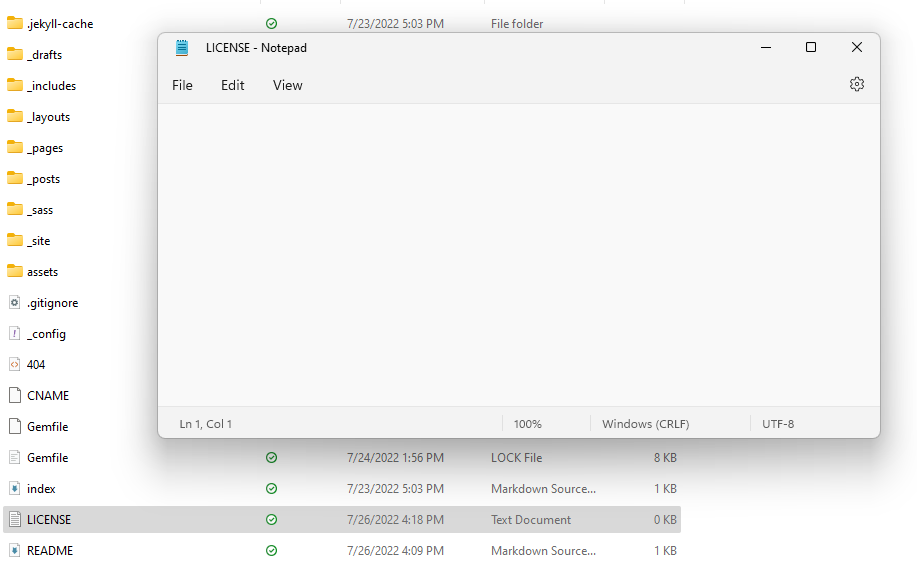Click the Notepad app icon in title bar
Screen dimensions: 917x568
point(182,48)
